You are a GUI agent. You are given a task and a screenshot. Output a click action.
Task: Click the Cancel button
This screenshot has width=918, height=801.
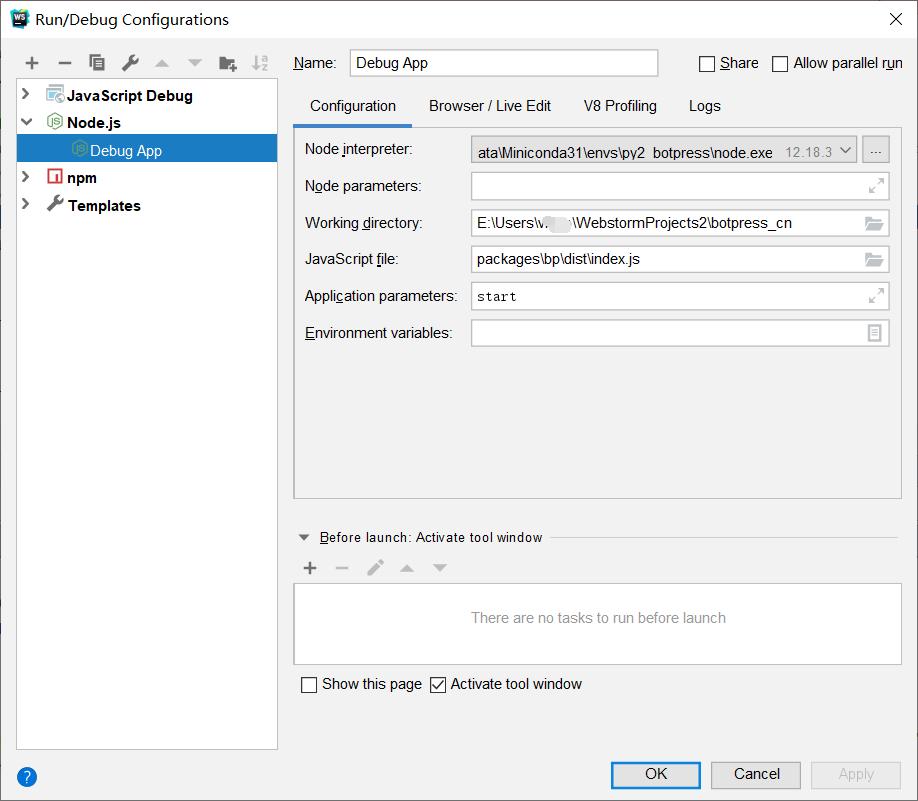click(x=756, y=775)
